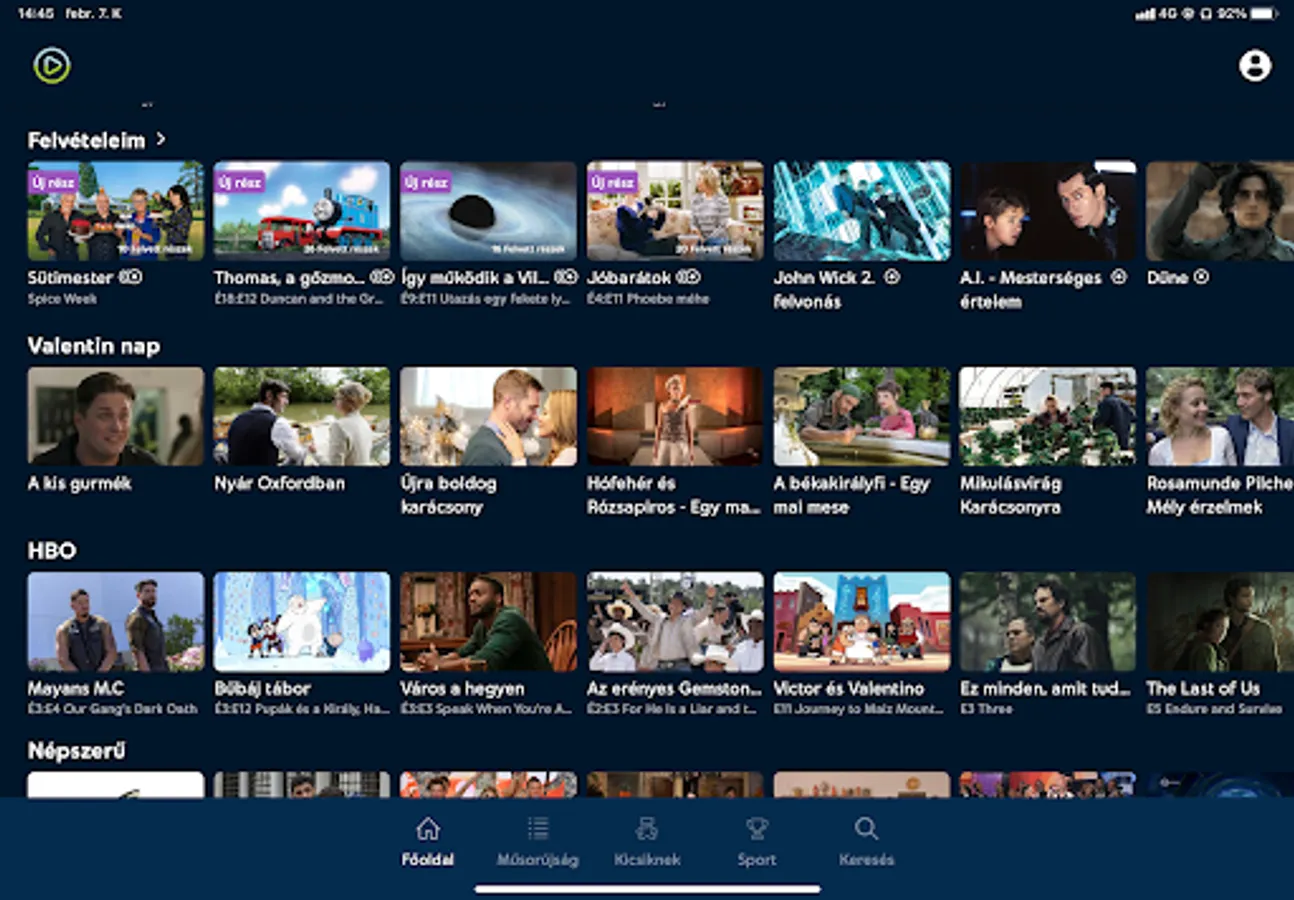Open Az erényes Gemston... thumbnail
The height and width of the screenshot is (900, 1294).
(x=675, y=621)
